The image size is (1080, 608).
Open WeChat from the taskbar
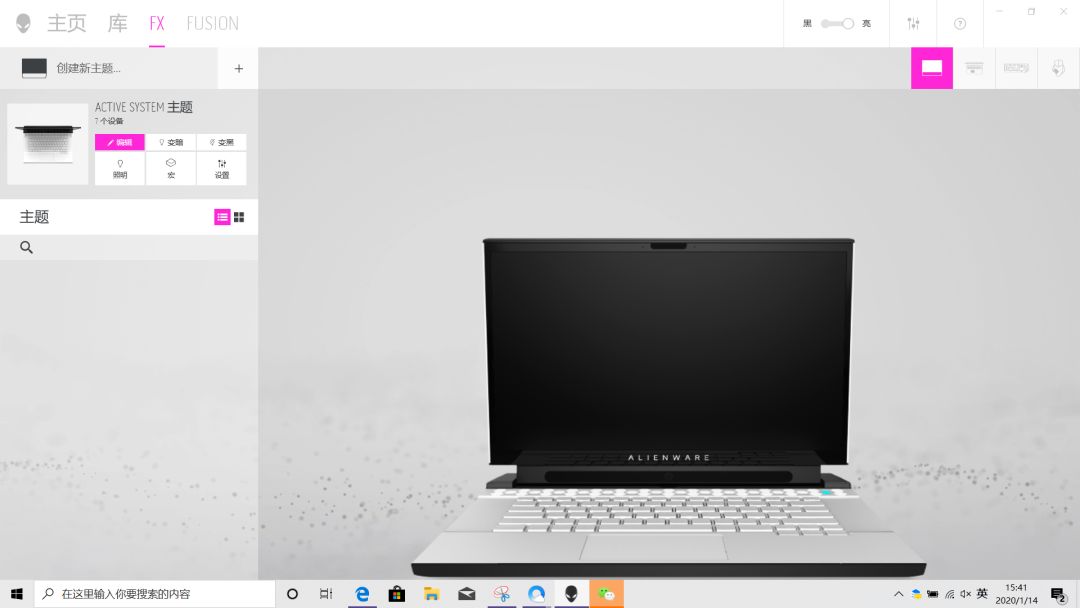click(x=606, y=594)
